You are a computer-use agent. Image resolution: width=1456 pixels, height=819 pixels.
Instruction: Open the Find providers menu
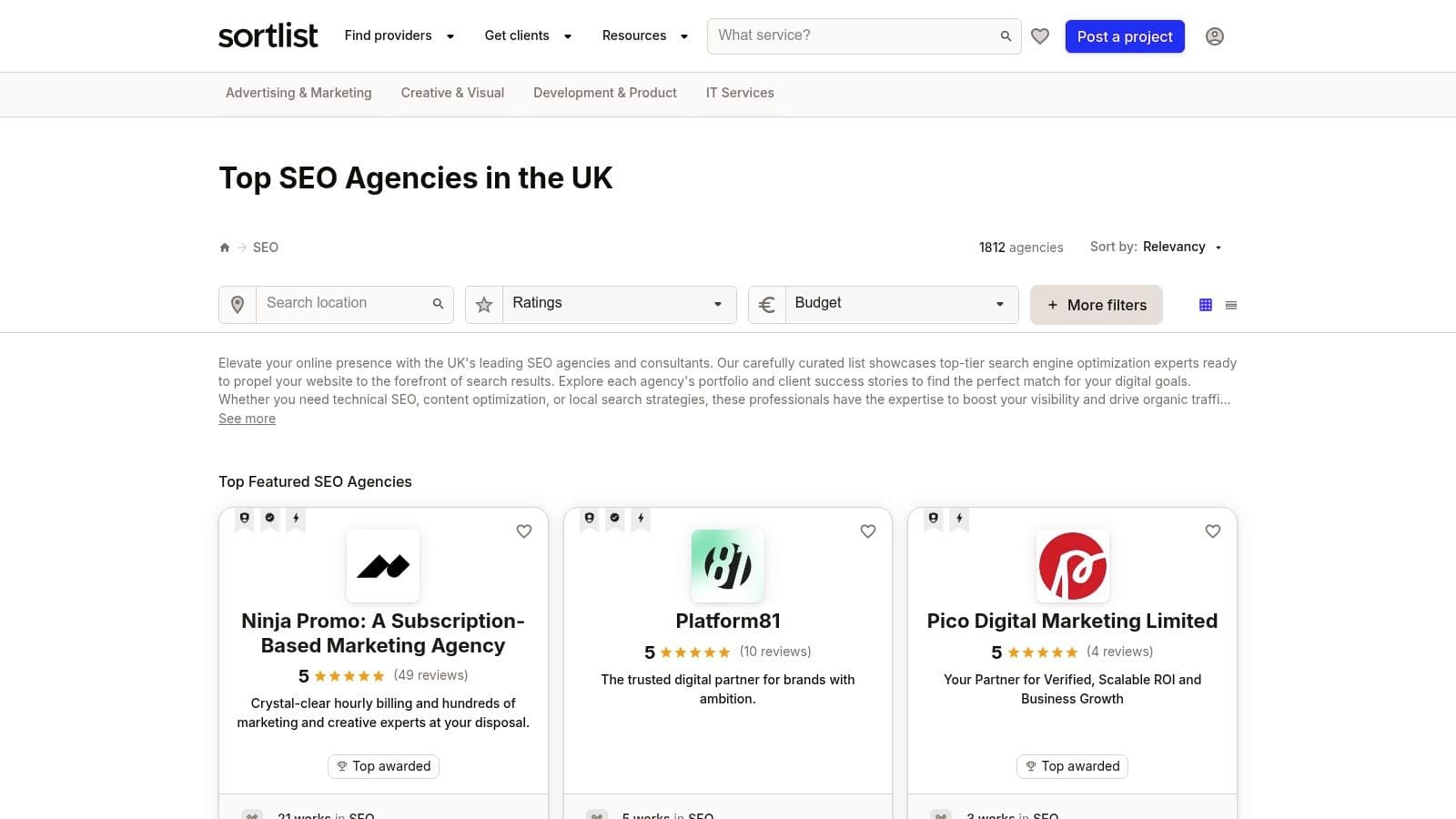tap(399, 36)
